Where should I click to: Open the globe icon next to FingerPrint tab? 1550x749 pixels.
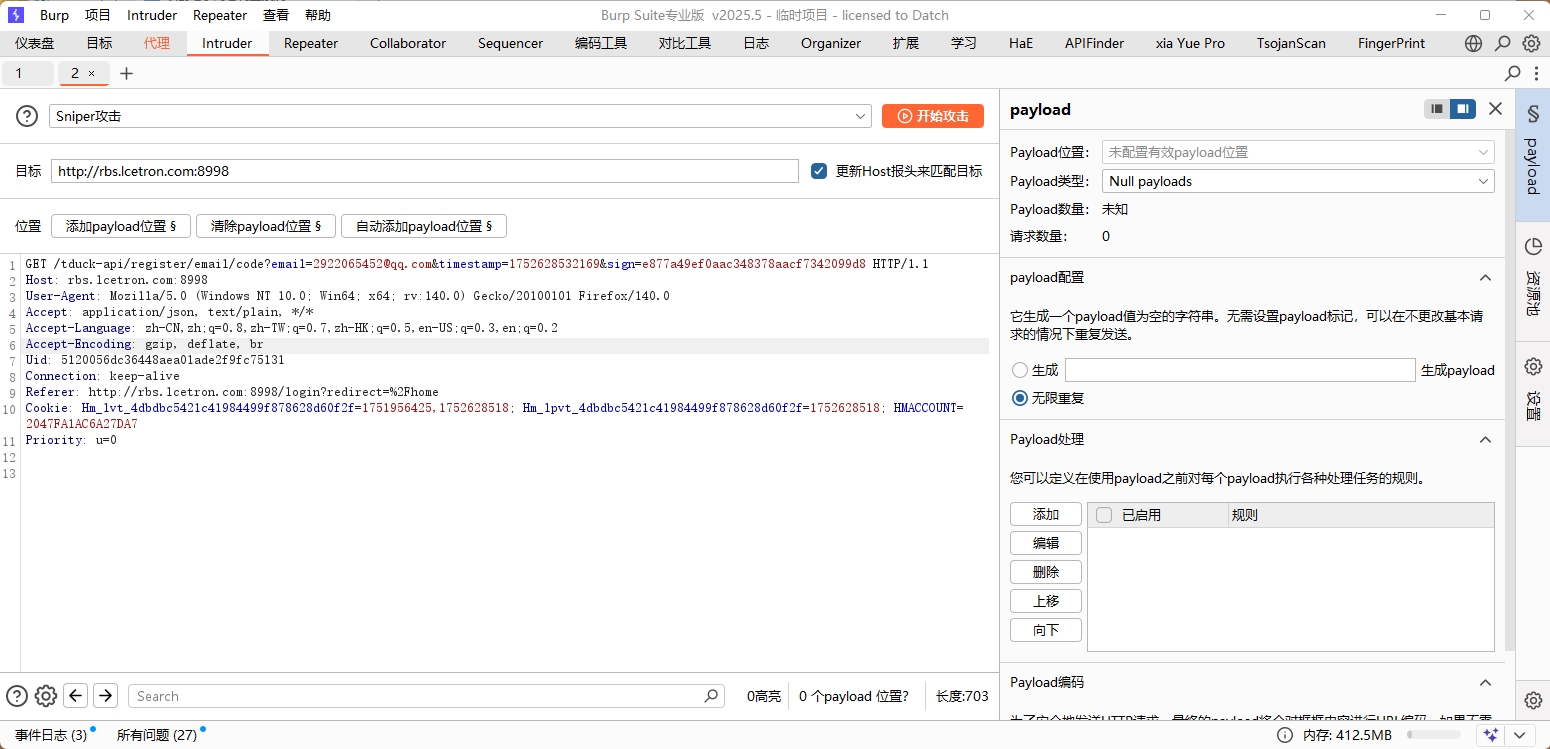[x=1473, y=43]
